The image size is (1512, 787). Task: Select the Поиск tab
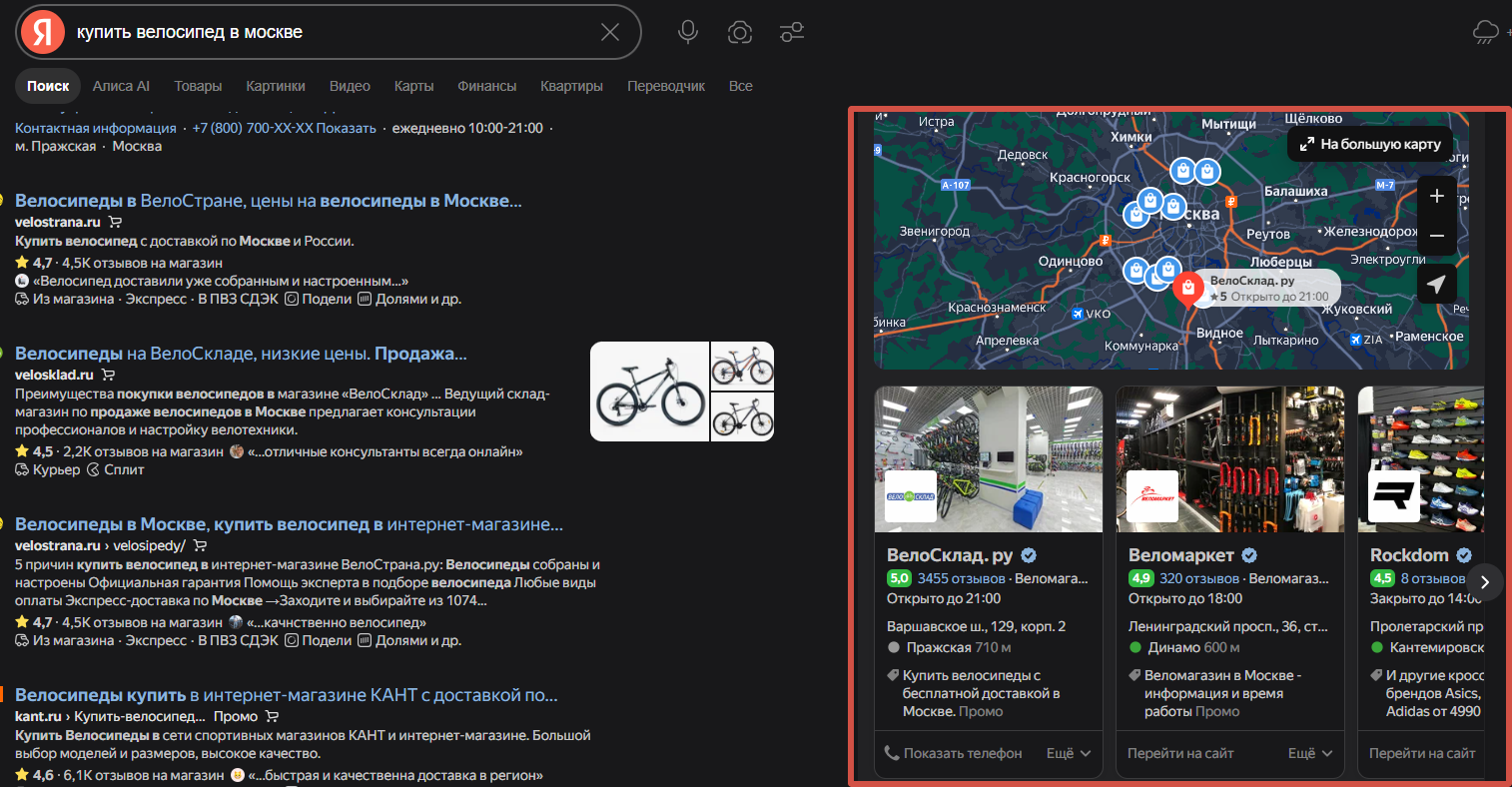point(48,86)
